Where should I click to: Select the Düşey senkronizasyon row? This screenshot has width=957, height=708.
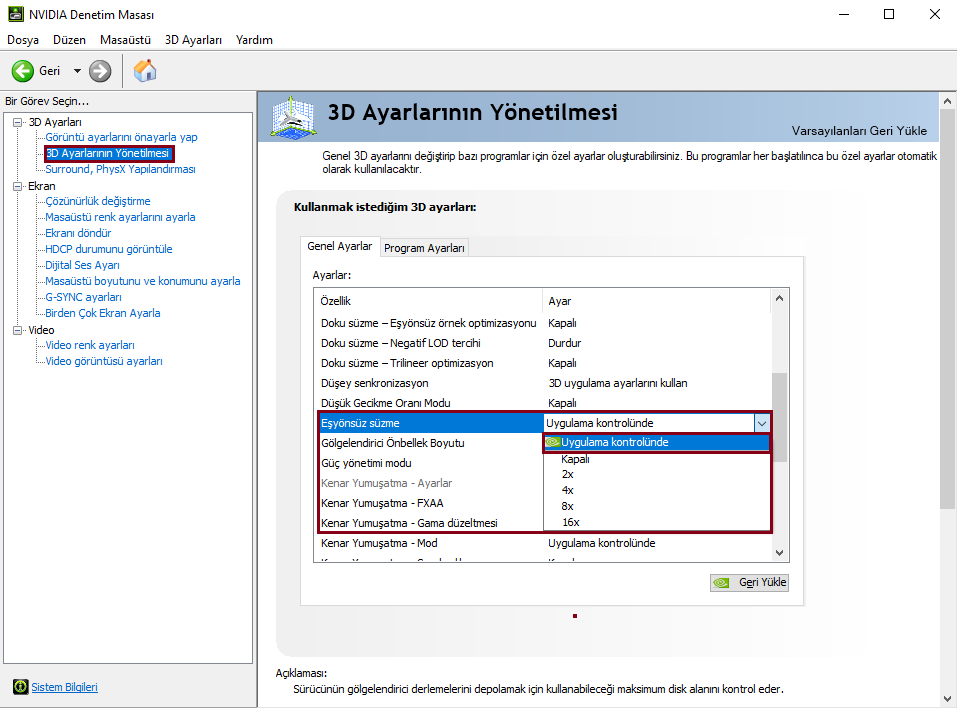[543, 383]
